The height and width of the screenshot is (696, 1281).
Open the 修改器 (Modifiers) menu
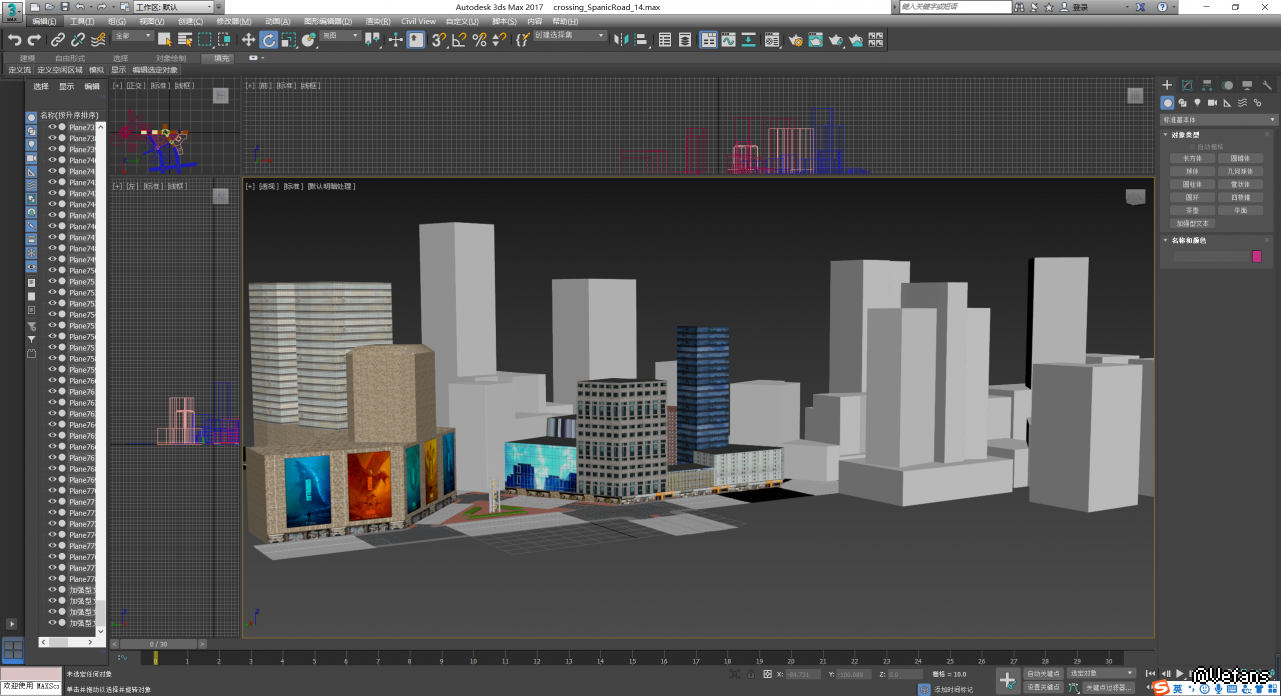coord(232,21)
